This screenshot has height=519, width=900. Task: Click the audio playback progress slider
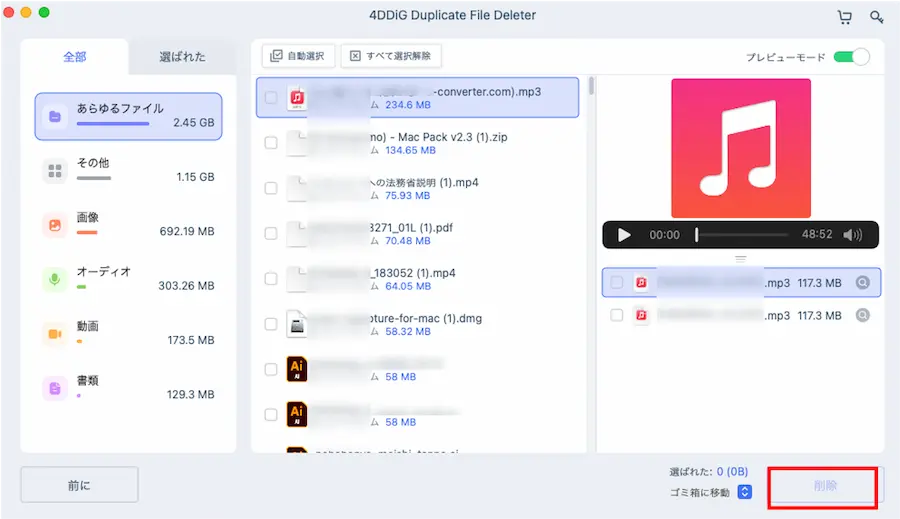pos(742,235)
